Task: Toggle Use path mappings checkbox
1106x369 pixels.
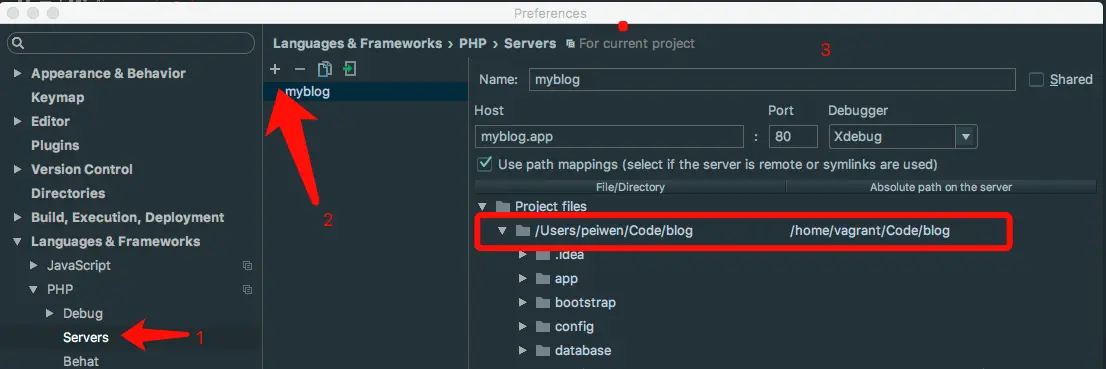Action: 485,164
